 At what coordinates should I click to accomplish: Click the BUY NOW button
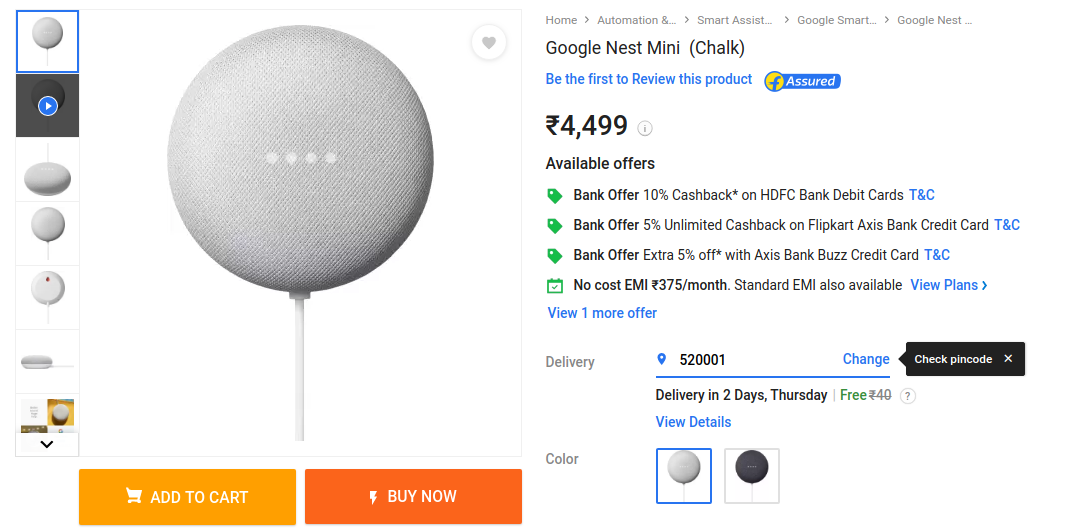coord(413,497)
